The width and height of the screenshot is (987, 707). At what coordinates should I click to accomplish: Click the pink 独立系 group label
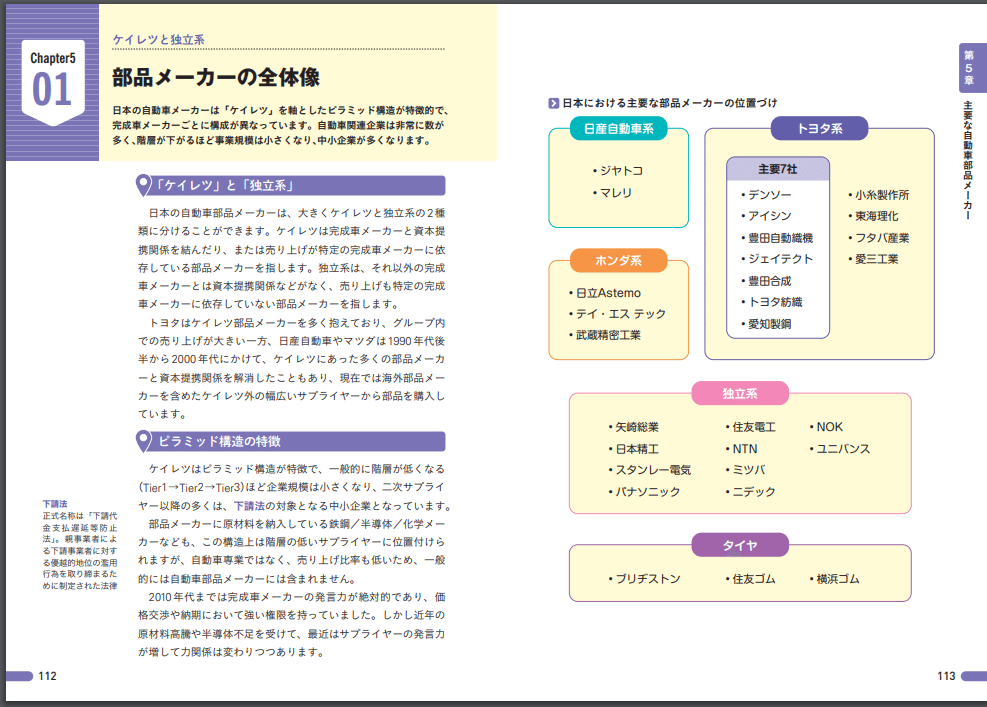(740, 393)
